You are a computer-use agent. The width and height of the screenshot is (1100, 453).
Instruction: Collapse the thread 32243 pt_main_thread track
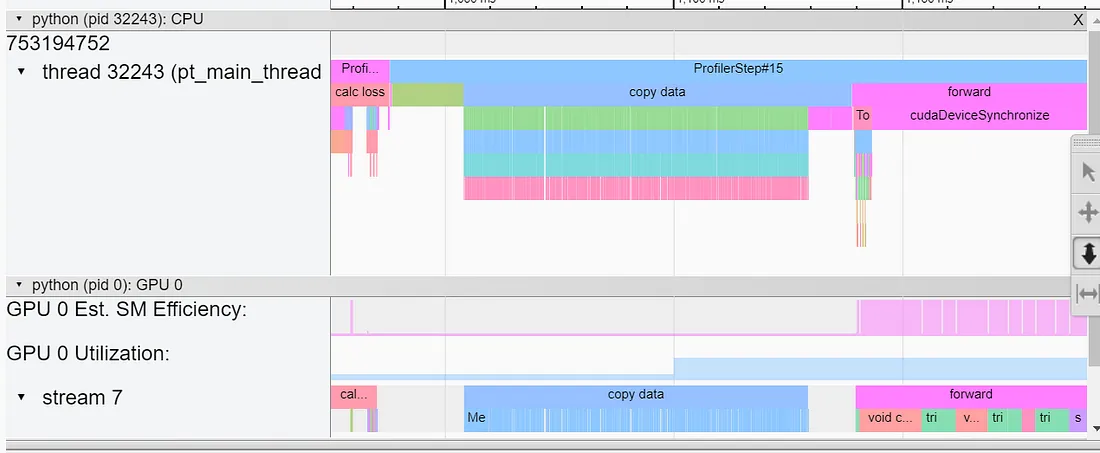[21, 72]
